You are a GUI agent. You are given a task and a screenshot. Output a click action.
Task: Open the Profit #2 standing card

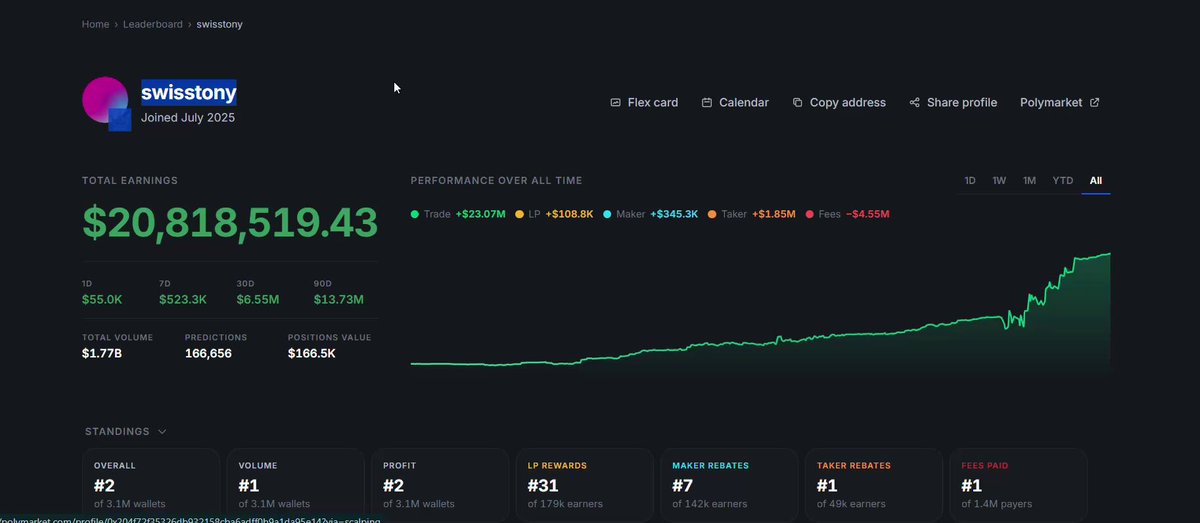click(440, 485)
